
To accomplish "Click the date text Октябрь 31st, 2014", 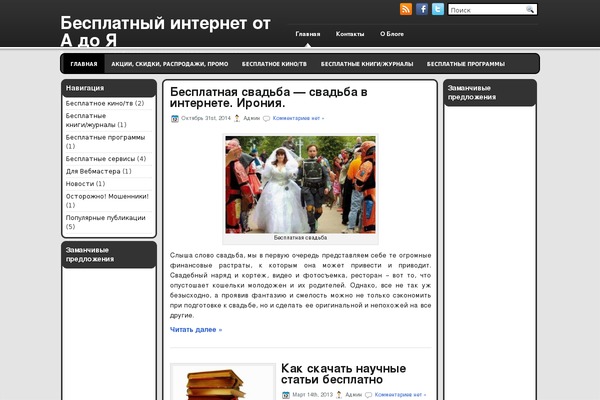I will click(206, 118).
